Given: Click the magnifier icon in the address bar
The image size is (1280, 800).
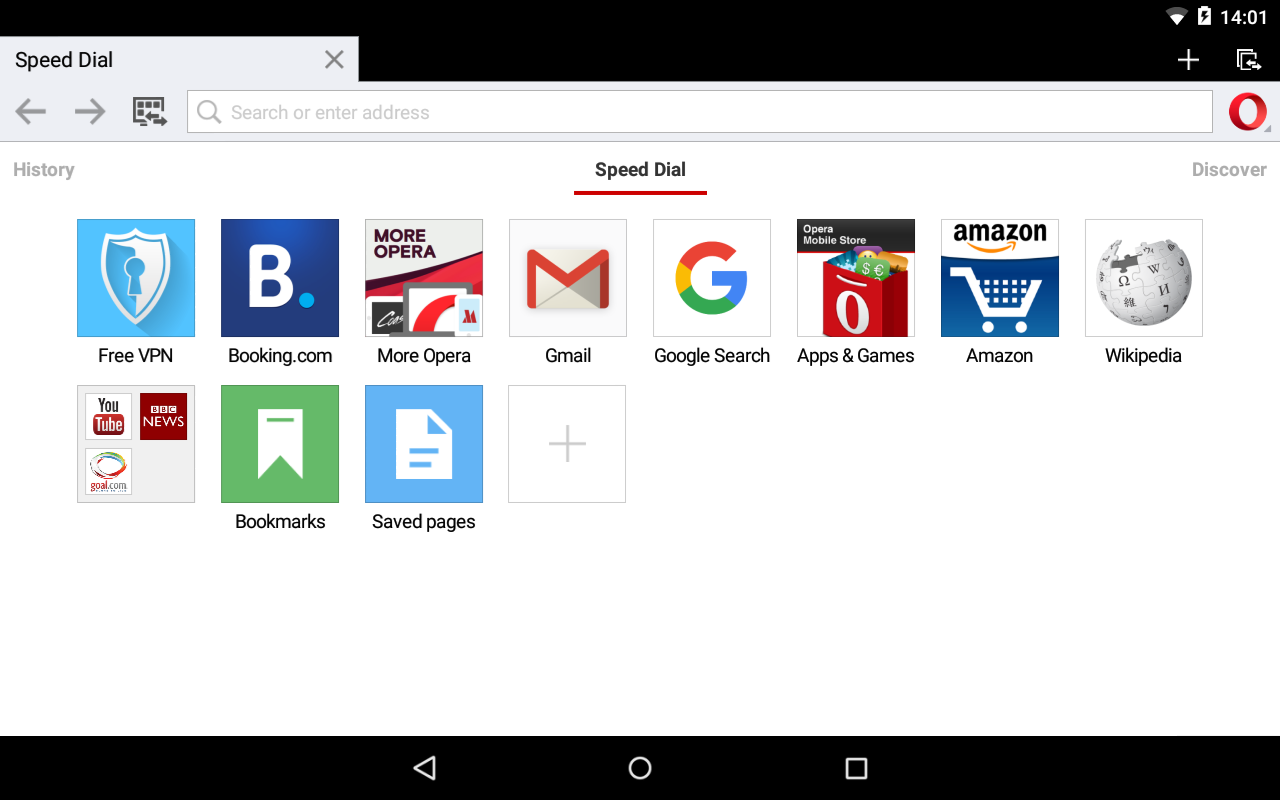Looking at the screenshot, I should tap(209, 112).
